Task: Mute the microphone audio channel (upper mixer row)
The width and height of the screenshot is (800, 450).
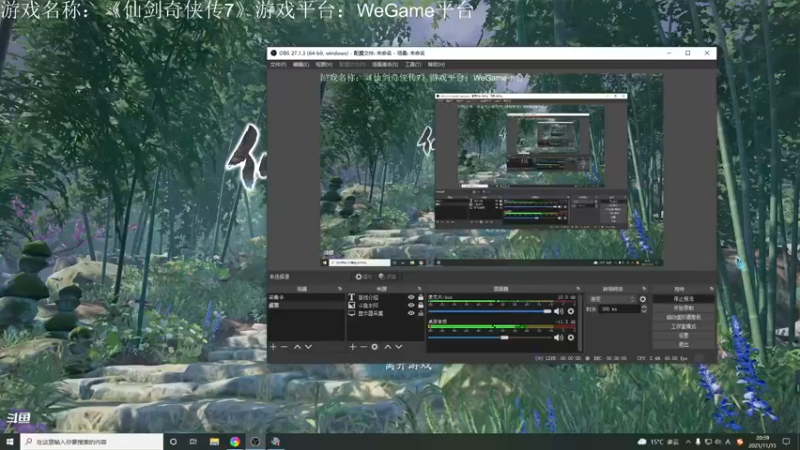Action: (x=559, y=311)
